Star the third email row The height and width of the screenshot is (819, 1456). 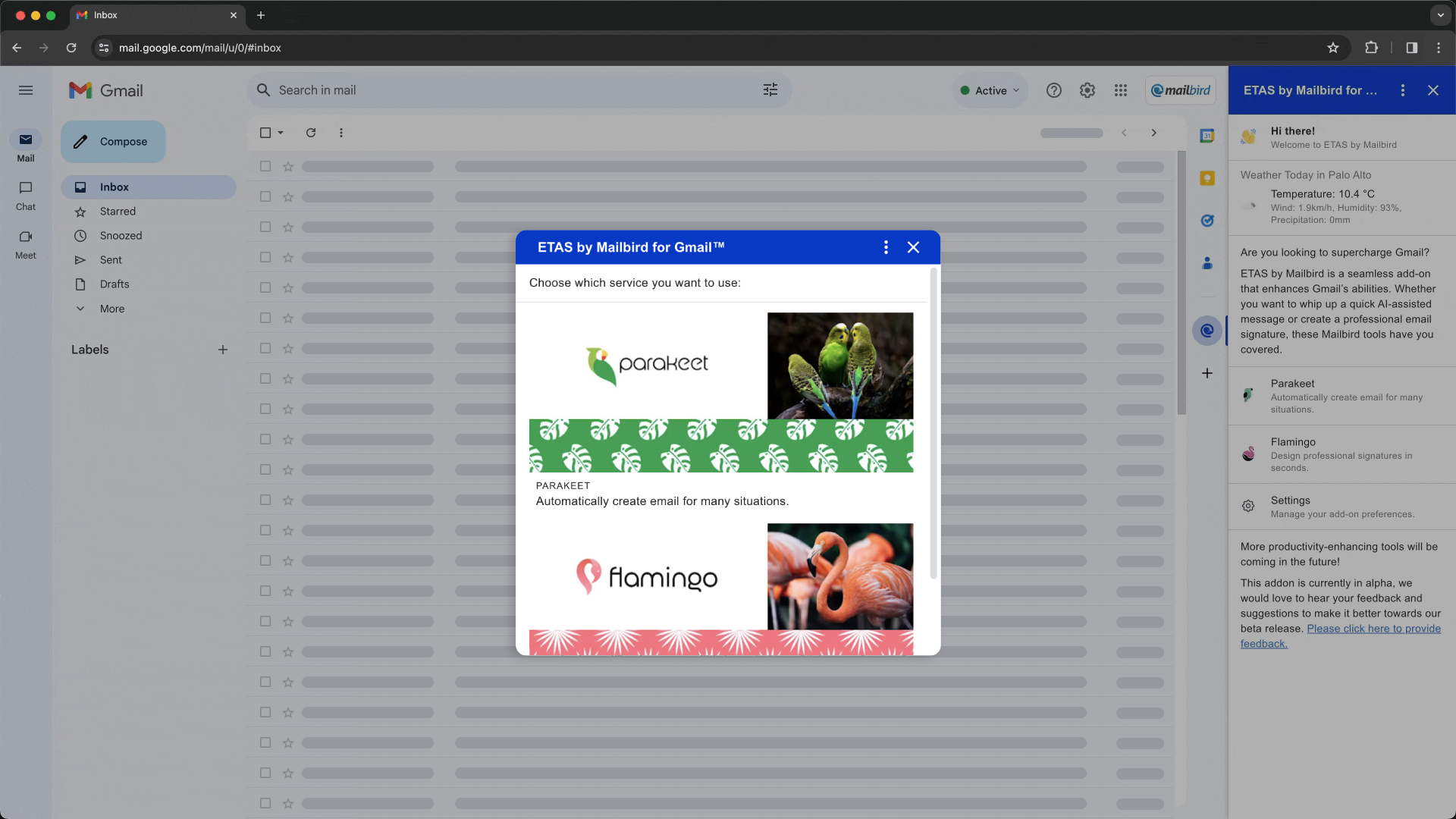[288, 227]
